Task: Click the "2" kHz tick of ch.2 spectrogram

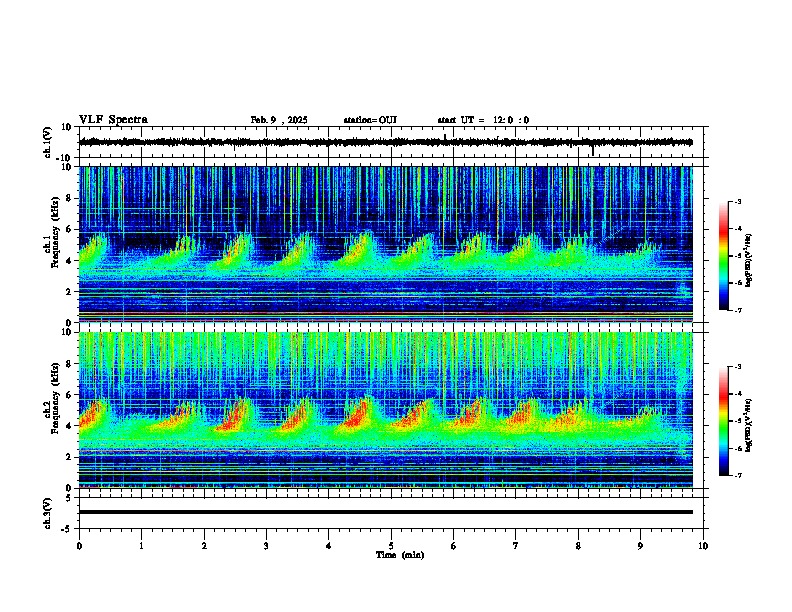Action: (x=70, y=457)
